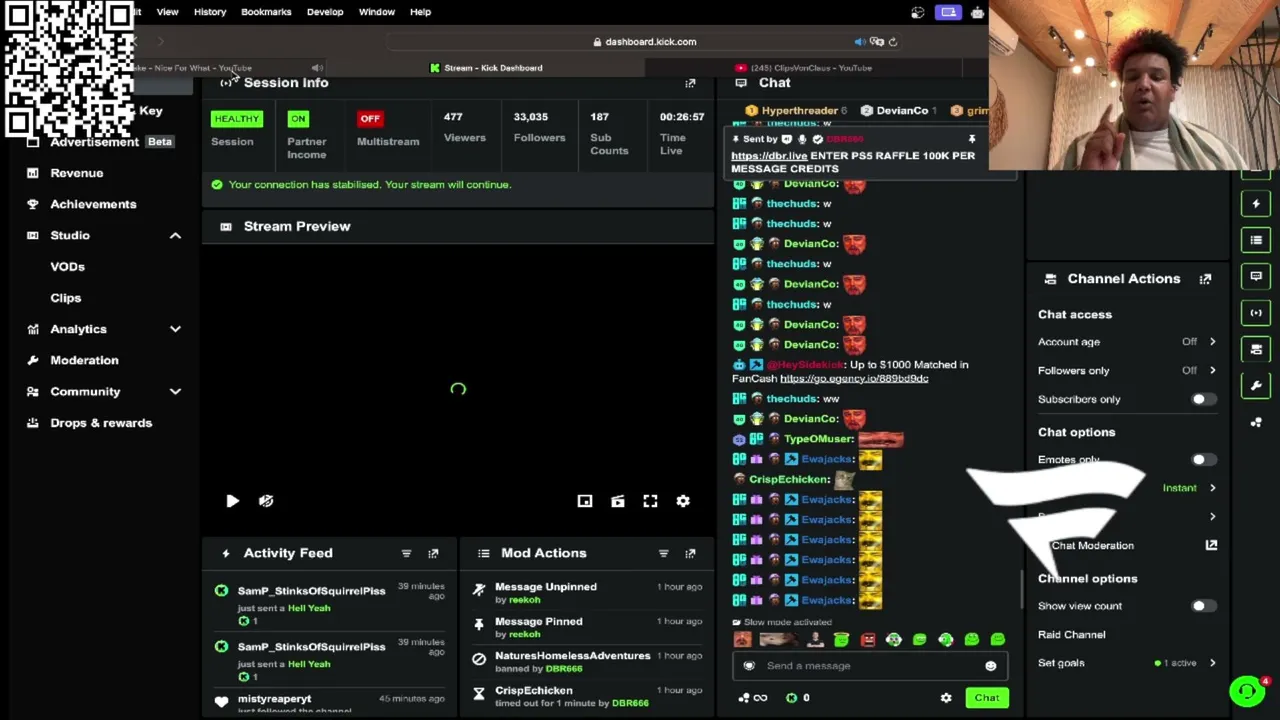The image size is (1280, 720).
Task: Open the Develop menu
Action: point(325,12)
